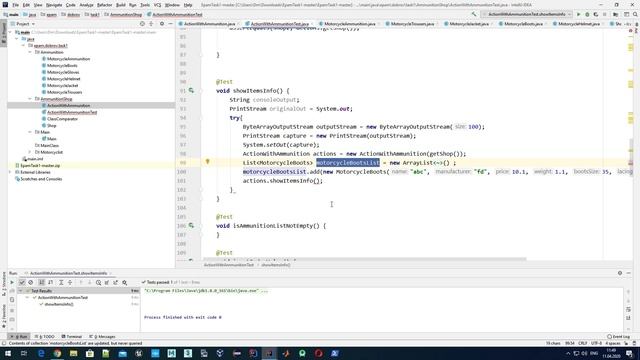Collapse the Main package node
This screenshot has height=360, width=640.
[30, 132]
